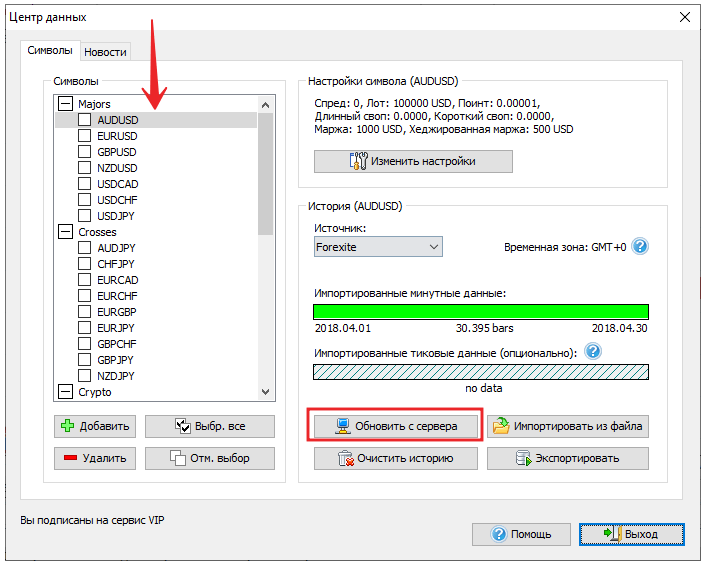Collapse the Majors group
This screenshot has height=564, width=707.
(66, 104)
